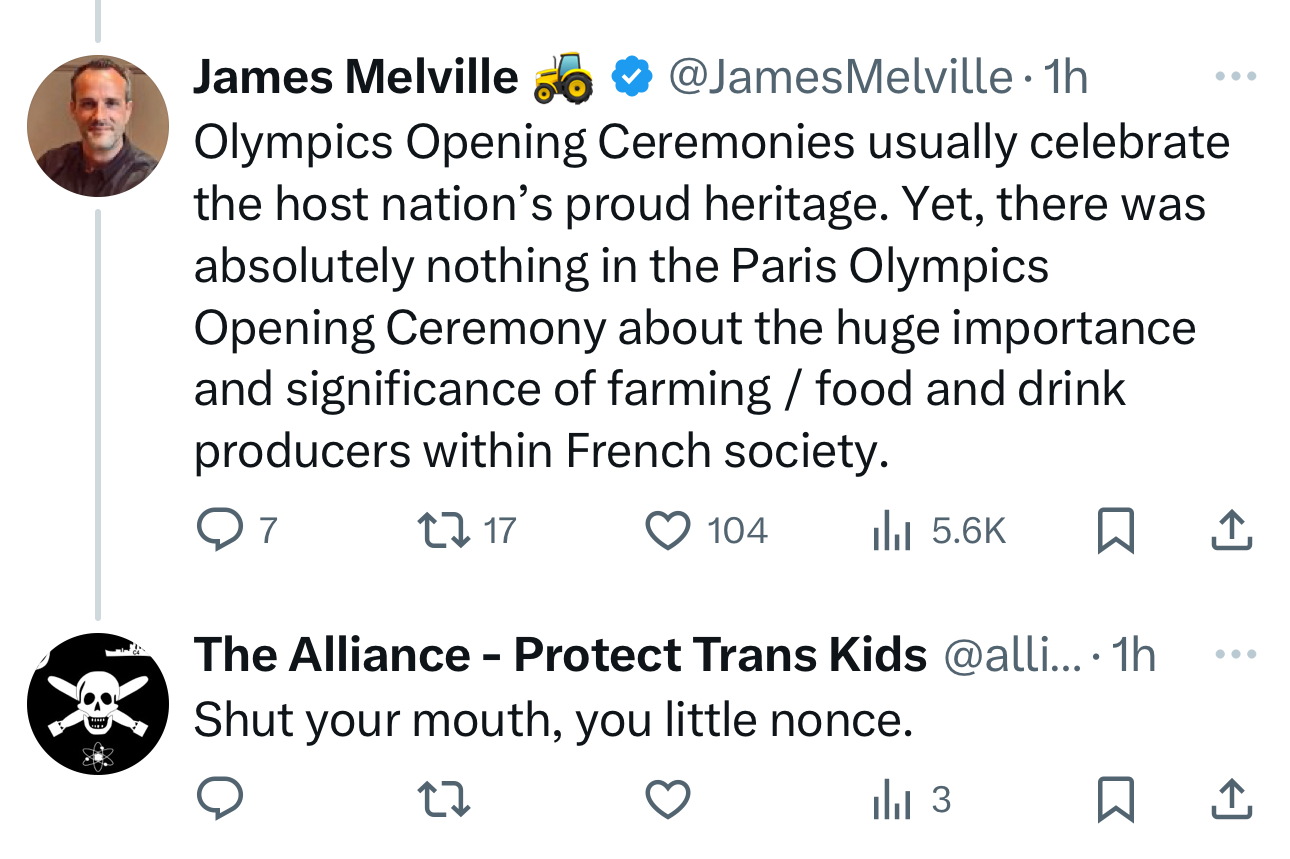
Task: Share The Alliance's reply tweet
Action: pos(1231,799)
